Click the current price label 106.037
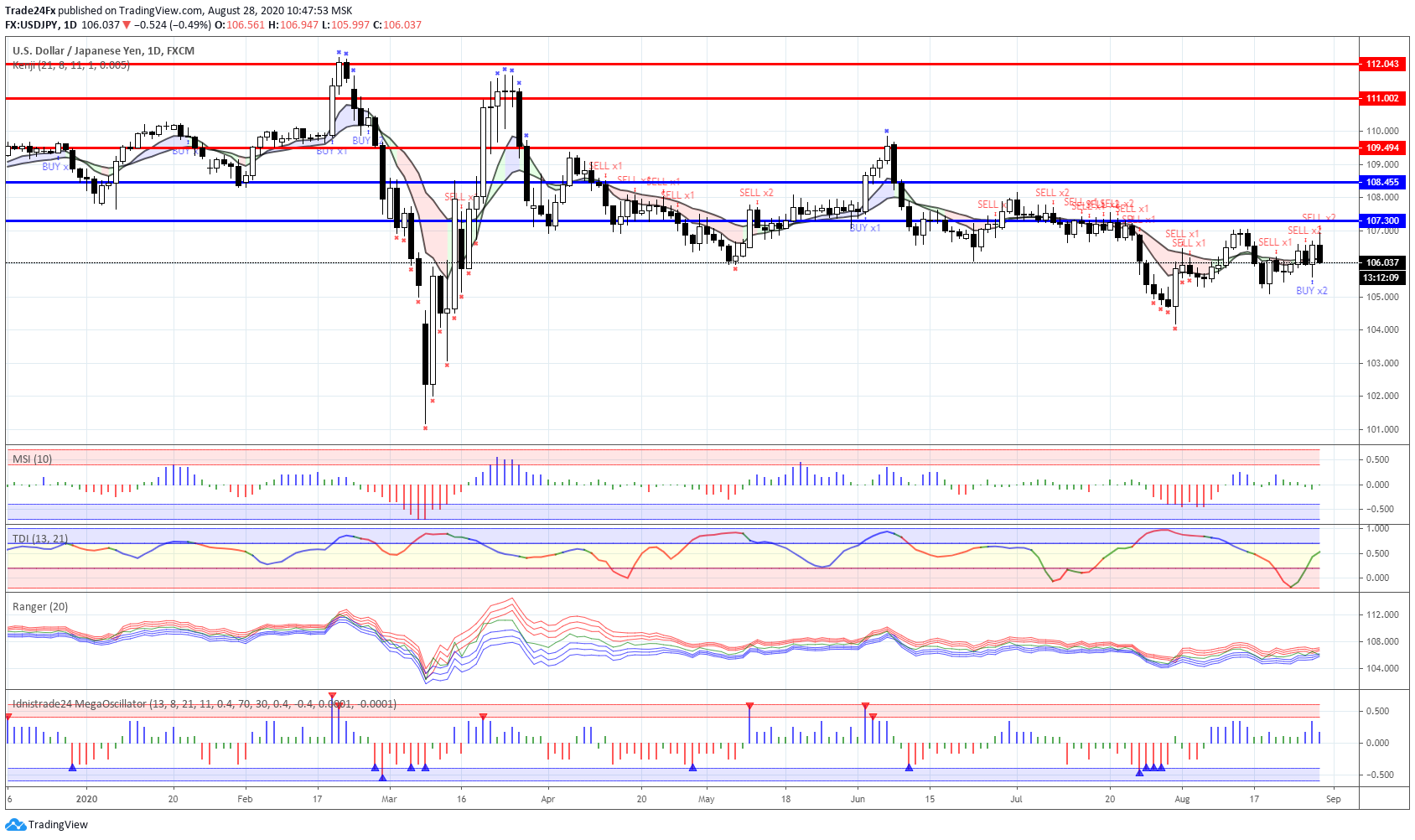 (1382, 262)
